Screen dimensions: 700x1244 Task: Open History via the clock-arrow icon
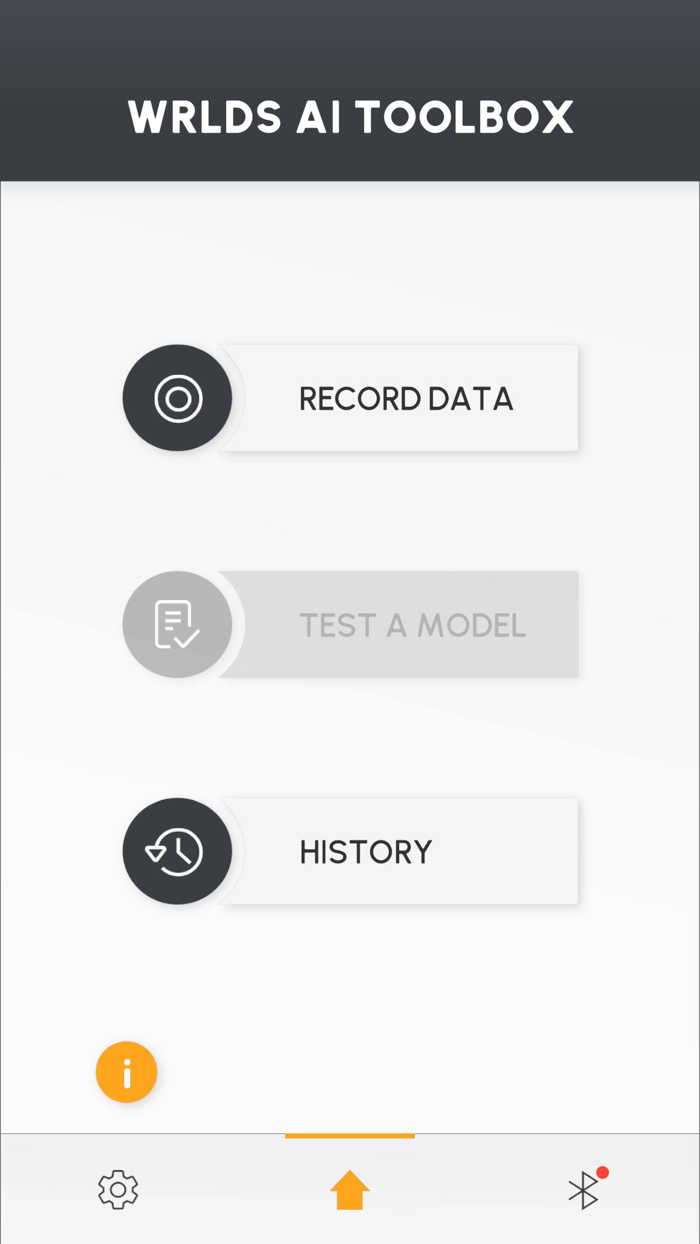[x=177, y=851]
